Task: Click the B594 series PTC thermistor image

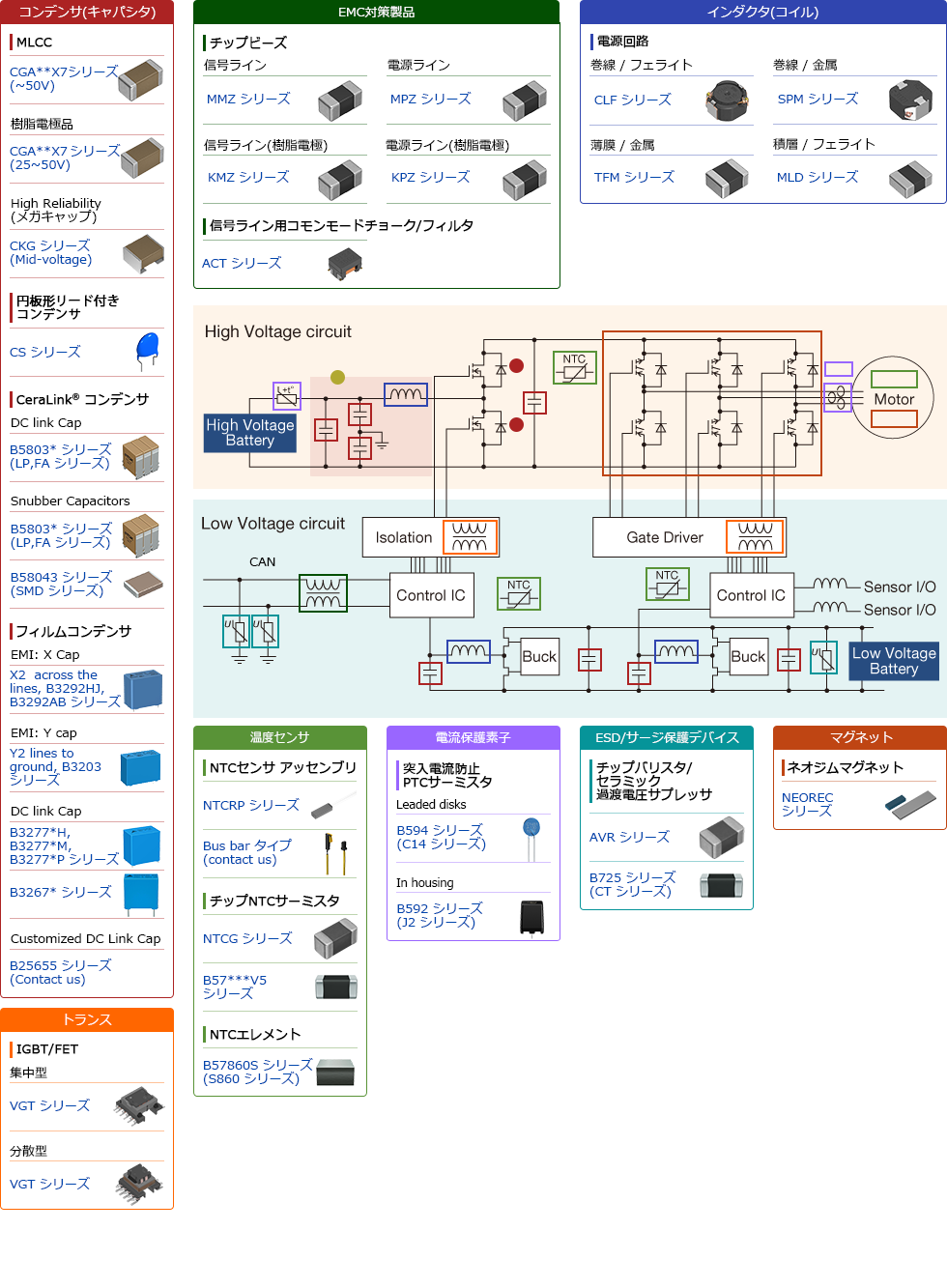Action: (531, 838)
